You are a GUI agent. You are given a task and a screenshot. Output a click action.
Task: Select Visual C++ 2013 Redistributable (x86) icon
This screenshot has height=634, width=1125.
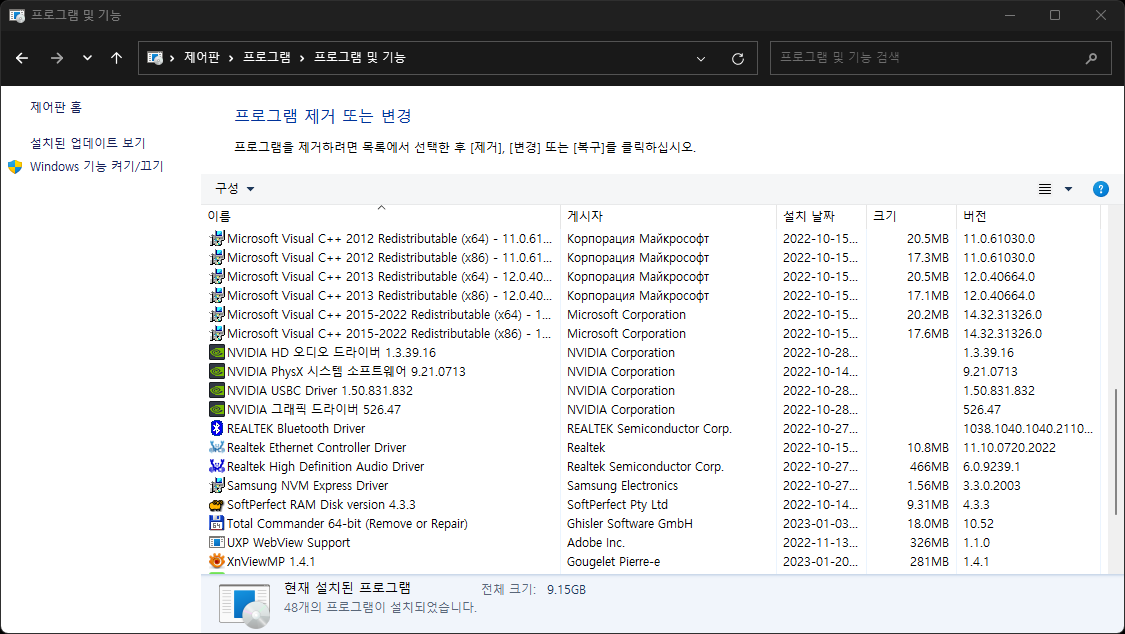pyautogui.click(x=217, y=295)
